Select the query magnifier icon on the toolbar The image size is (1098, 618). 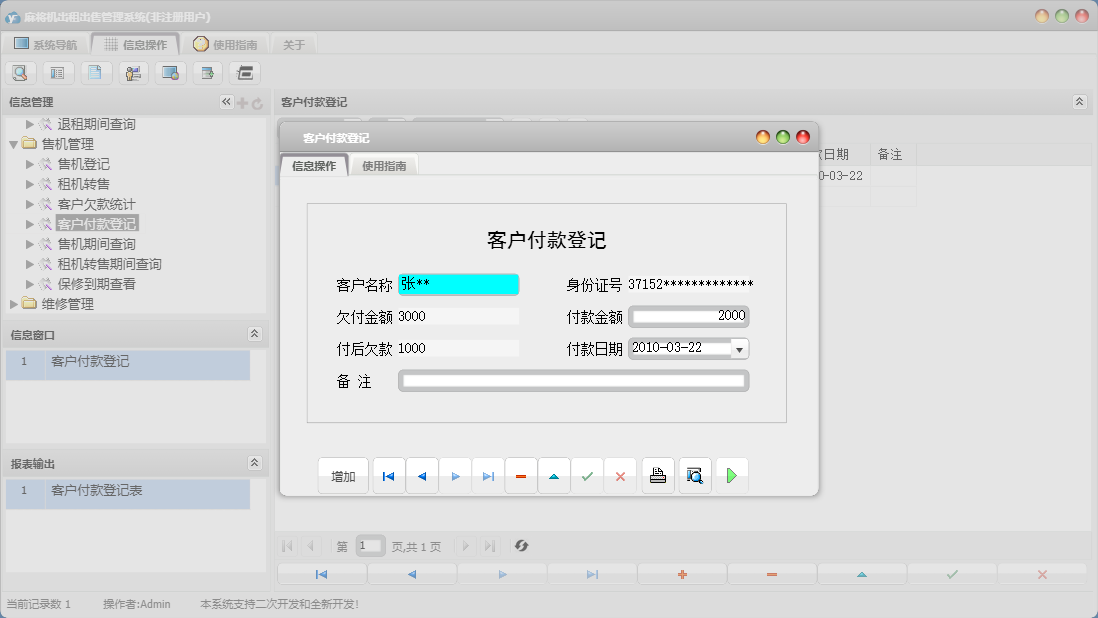pos(20,72)
